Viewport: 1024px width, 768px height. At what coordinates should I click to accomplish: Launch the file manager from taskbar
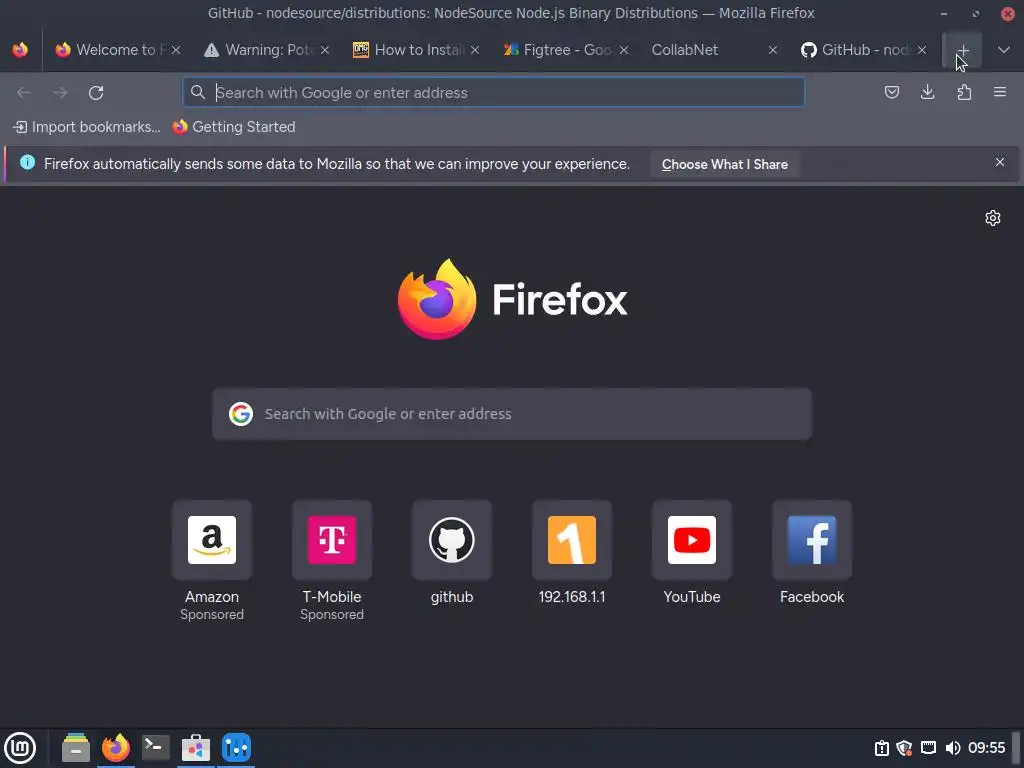[x=76, y=748]
